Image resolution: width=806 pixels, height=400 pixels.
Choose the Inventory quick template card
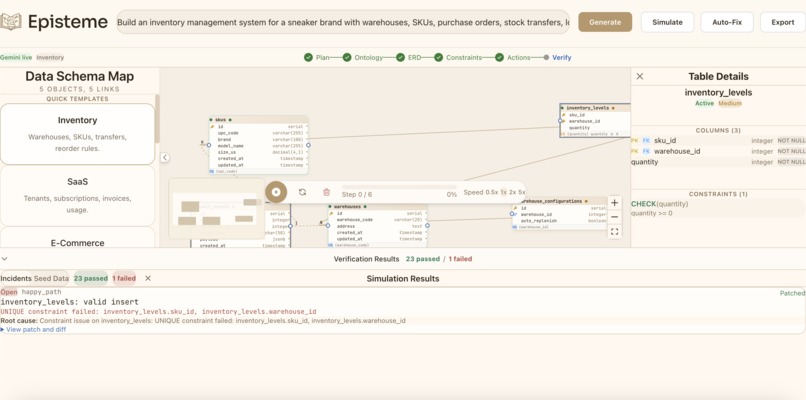[x=77, y=134]
